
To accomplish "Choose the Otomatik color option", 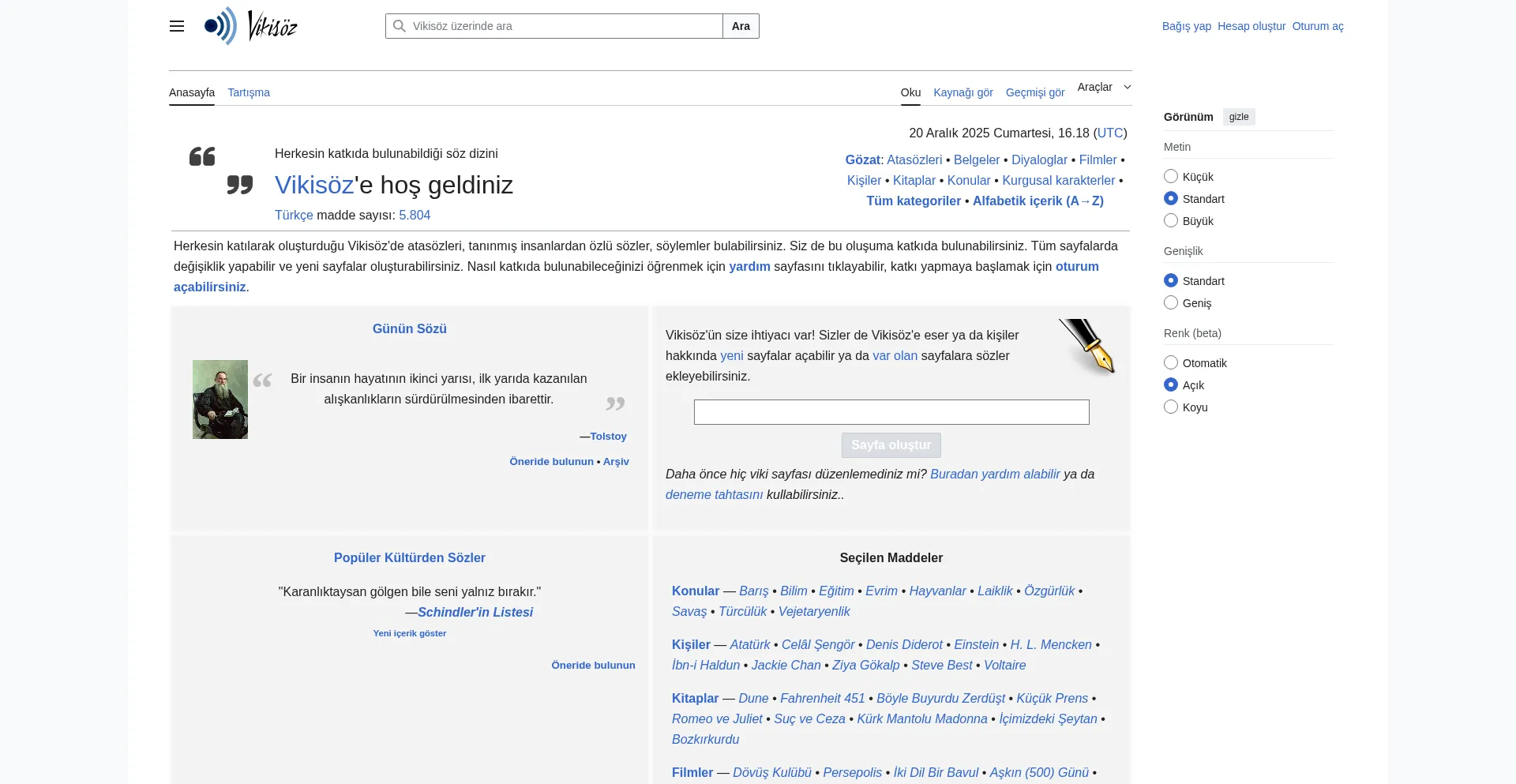I will [1170, 362].
